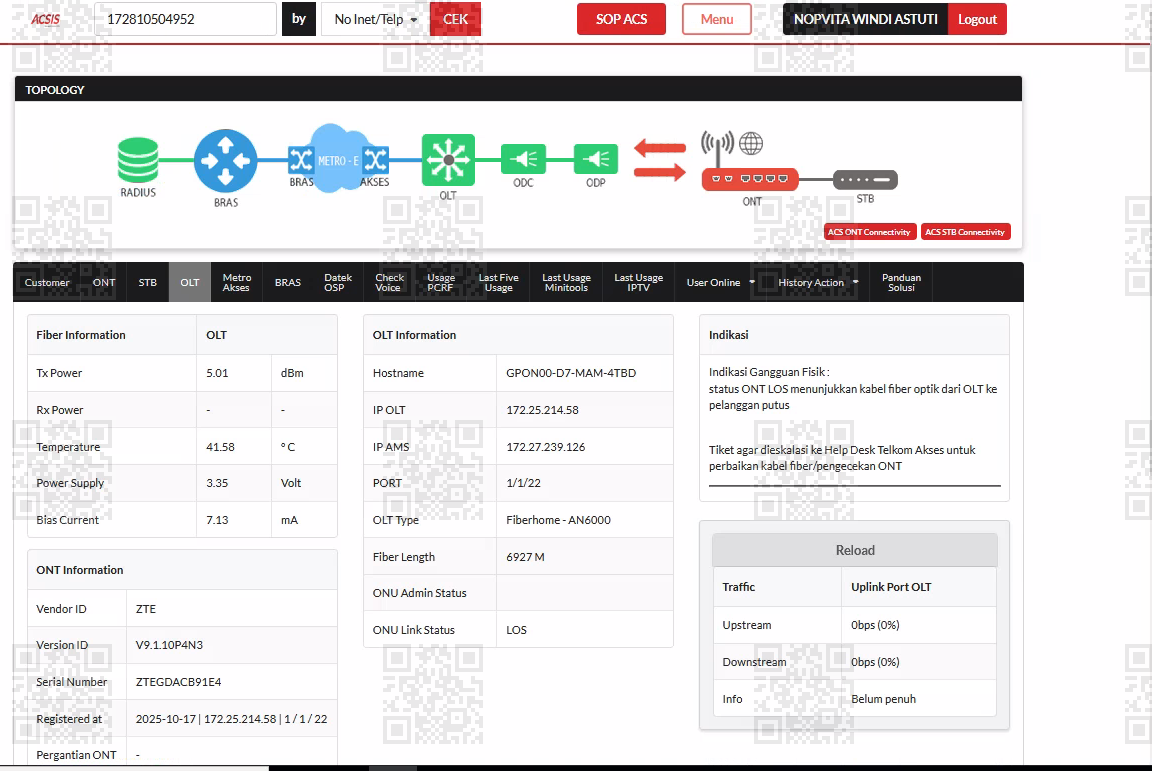Select the hostname GPON00-D7-MAM-4TBD value

(571, 373)
